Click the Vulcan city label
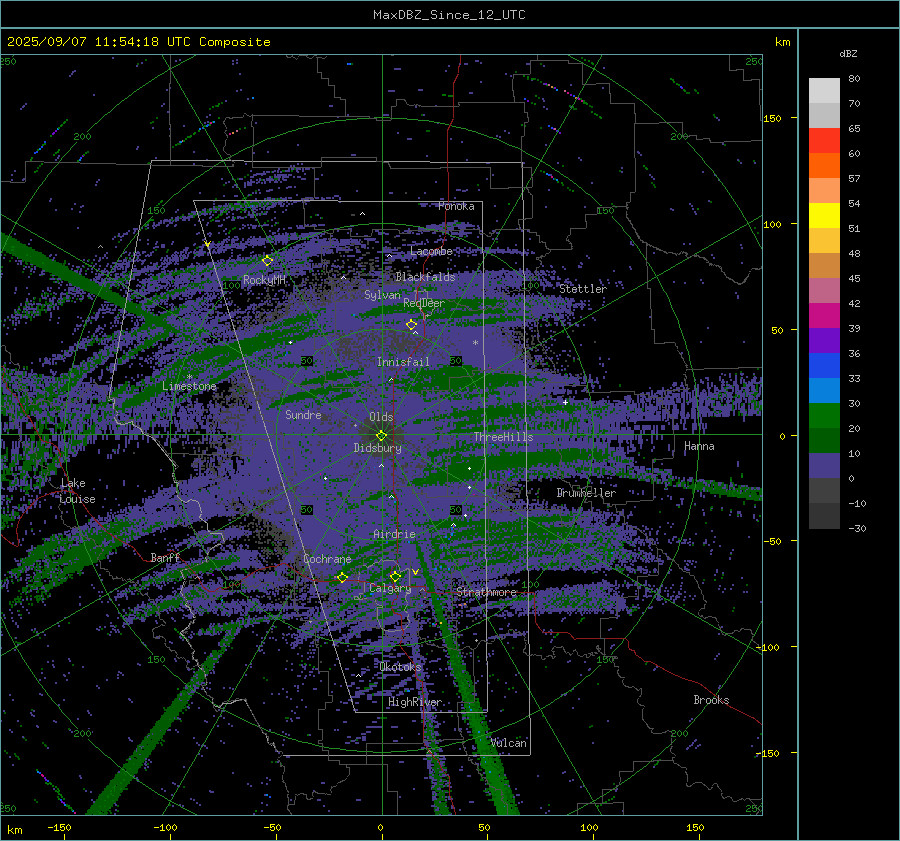The image size is (900, 841). click(508, 743)
